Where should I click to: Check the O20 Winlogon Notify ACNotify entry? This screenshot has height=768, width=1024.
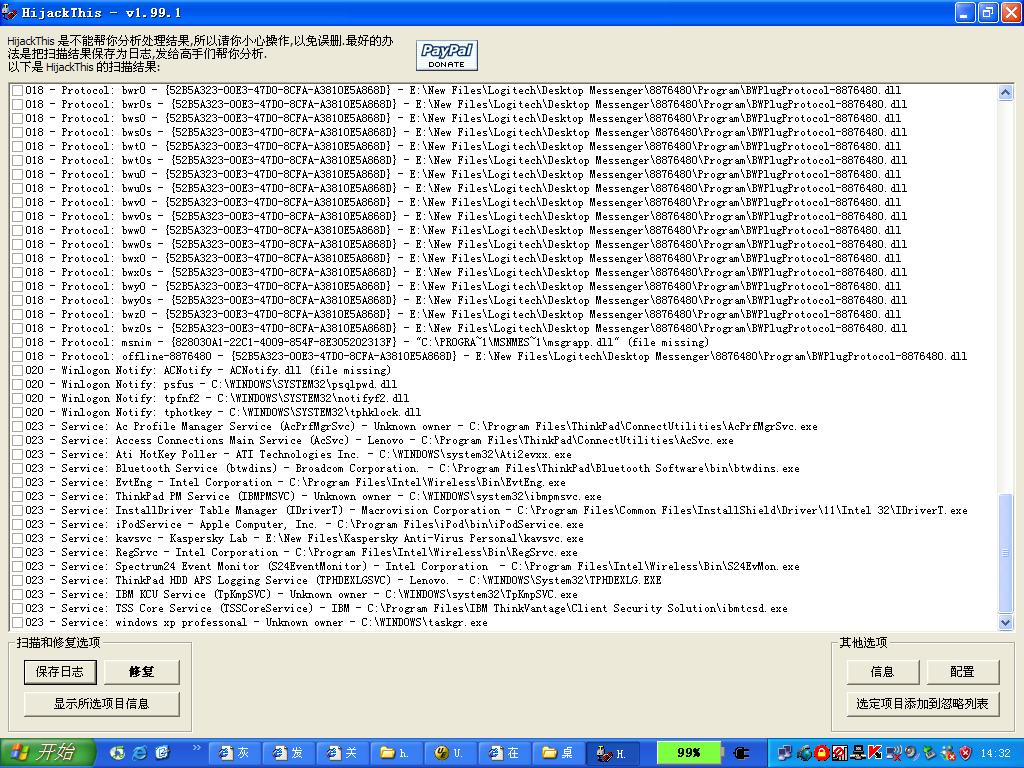click(18, 370)
